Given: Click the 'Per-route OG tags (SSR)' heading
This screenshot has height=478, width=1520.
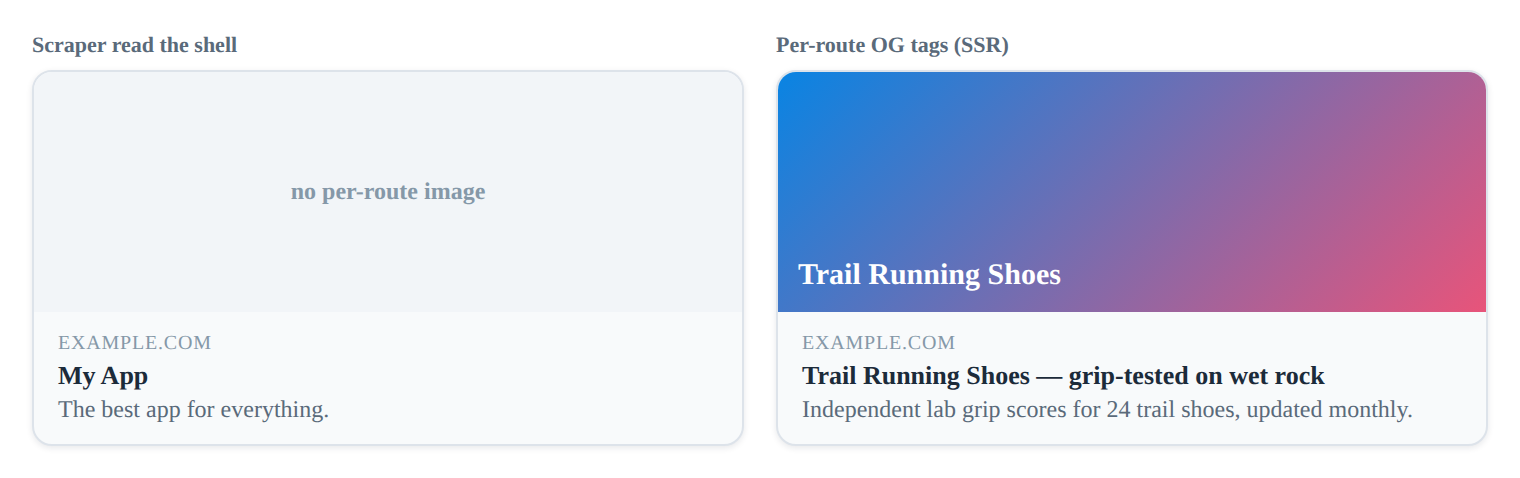Looking at the screenshot, I should click(892, 45).
